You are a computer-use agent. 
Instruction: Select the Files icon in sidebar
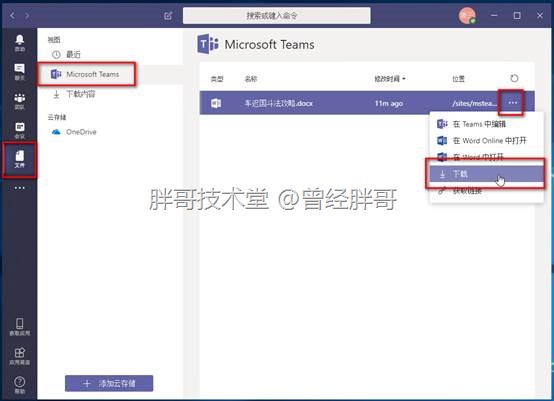(19, 159)
